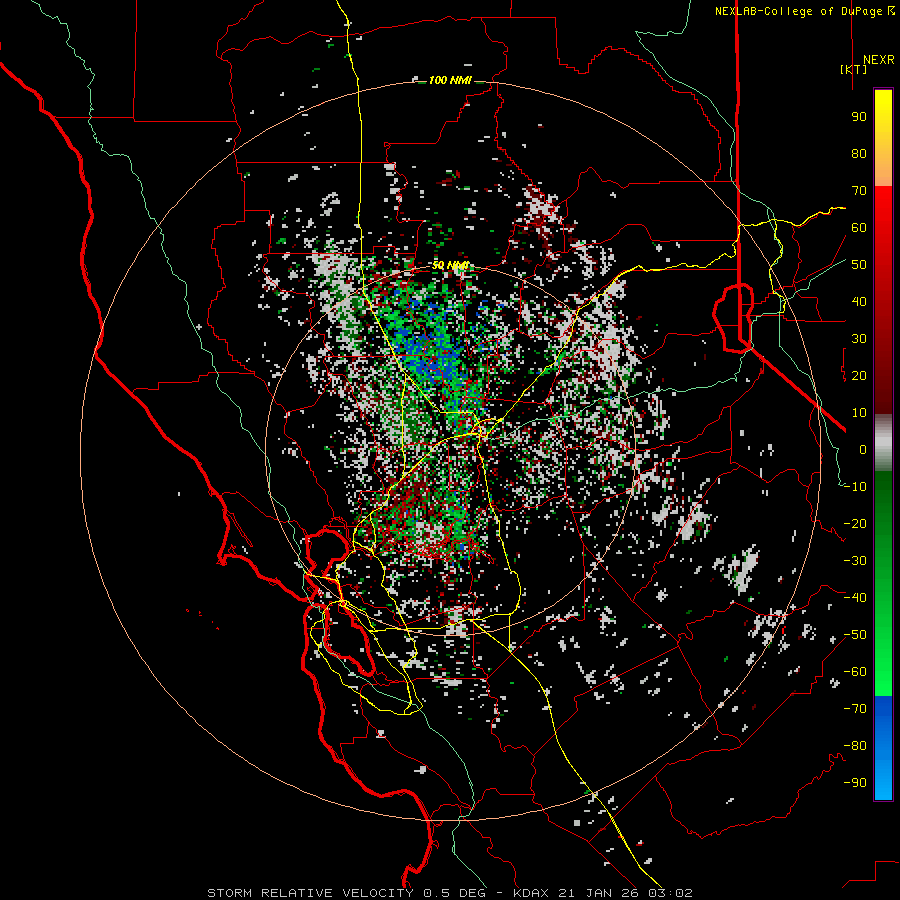The width and height of the screenshot is (900, 900).
Task: Select the positive 90 scale value
Action: (859, 117)
